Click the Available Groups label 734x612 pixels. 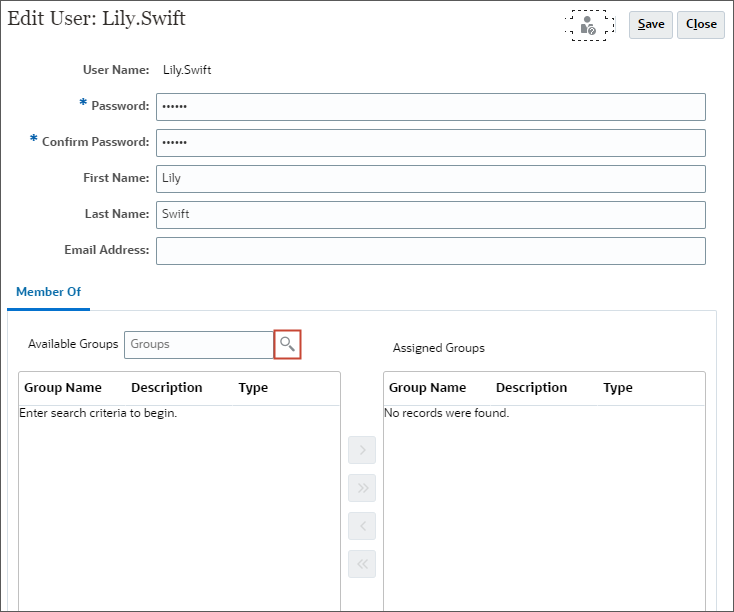click(73, 344)
